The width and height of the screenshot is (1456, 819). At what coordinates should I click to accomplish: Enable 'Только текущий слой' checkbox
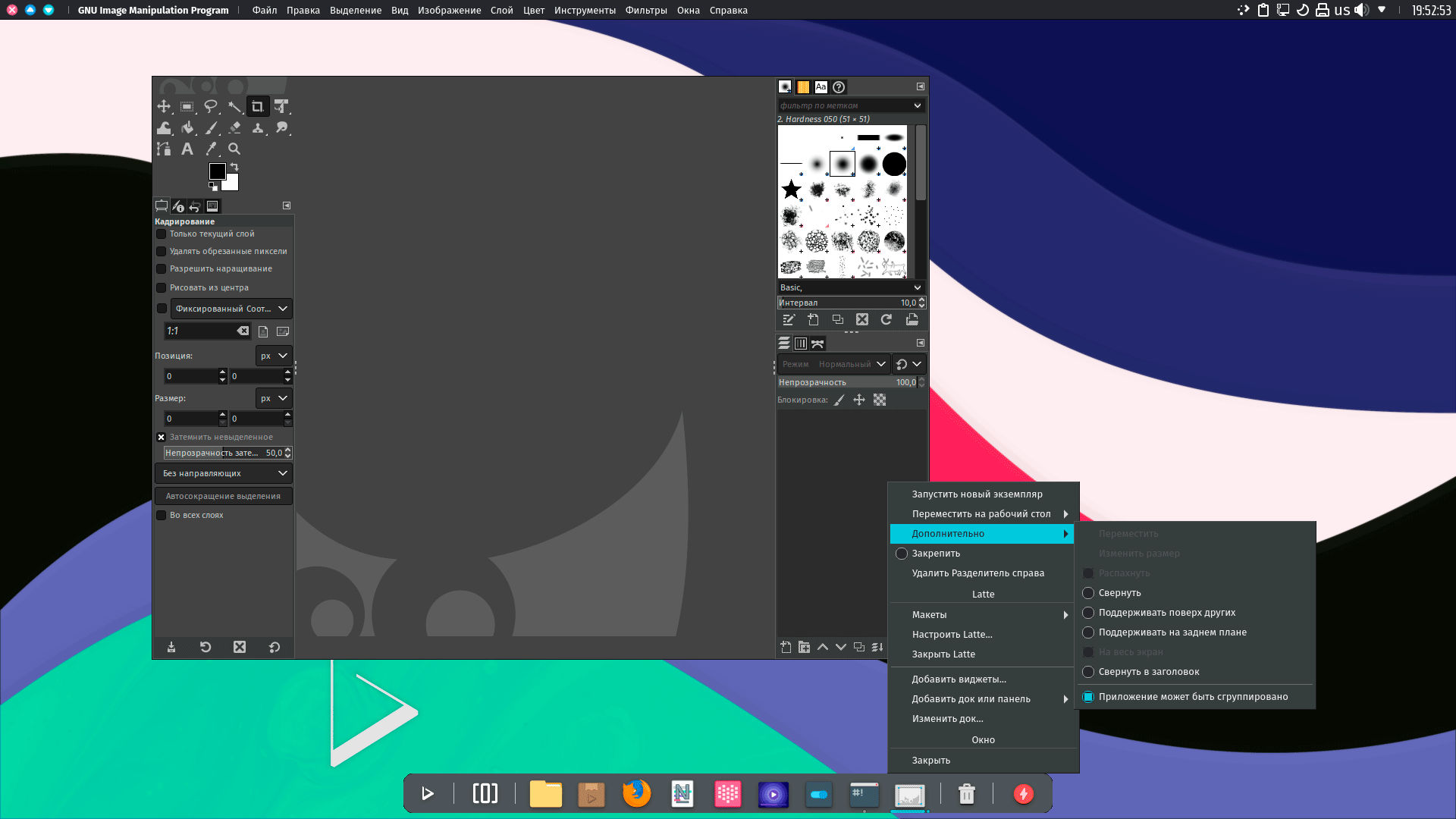pos(162,234)
